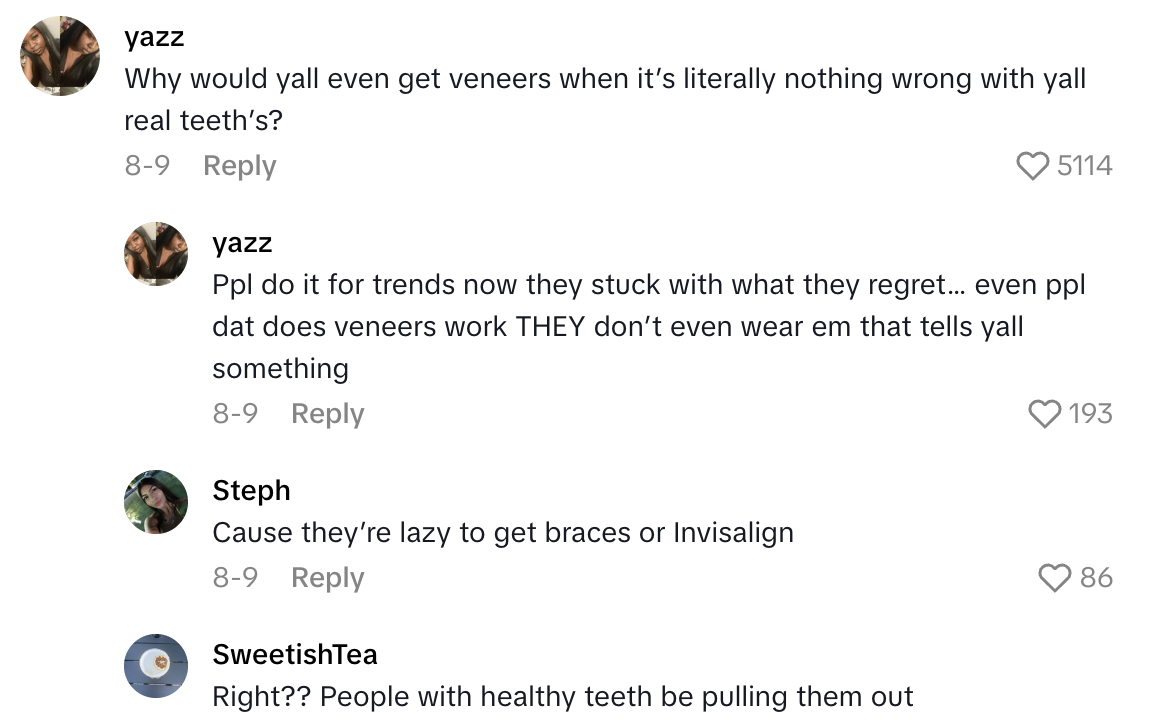The image size is (1160, 722).
Task: Click the heart icon showing 193 likes
Action: 1045,414
